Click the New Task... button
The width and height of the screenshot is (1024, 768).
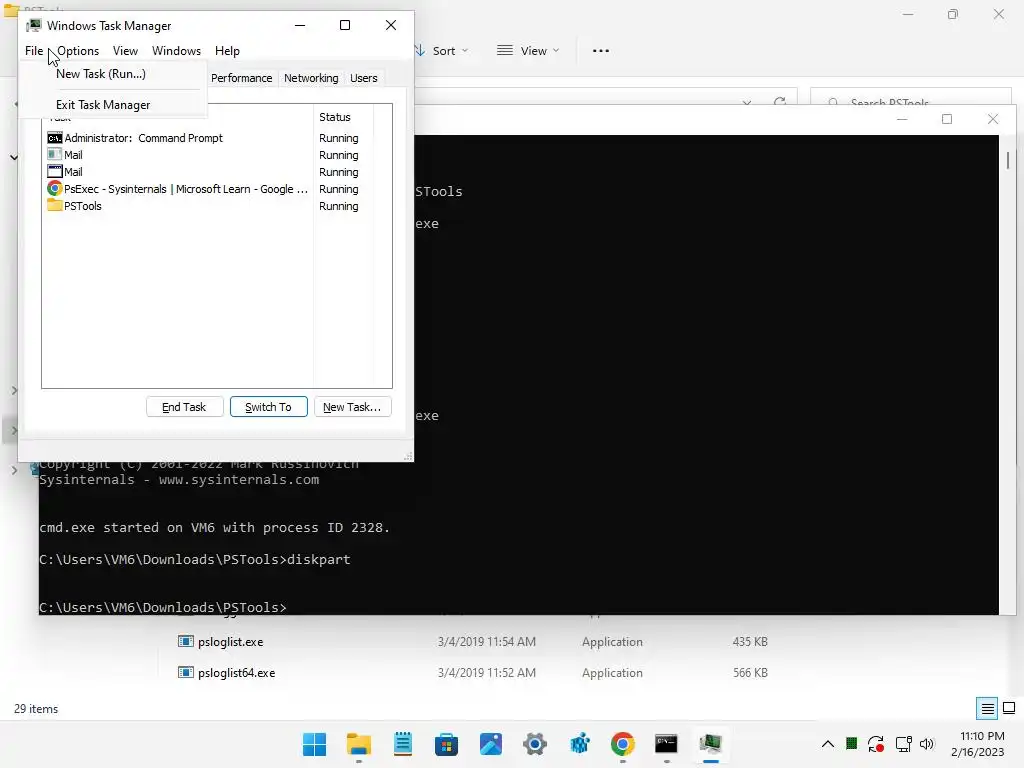[x=353, y=407]
